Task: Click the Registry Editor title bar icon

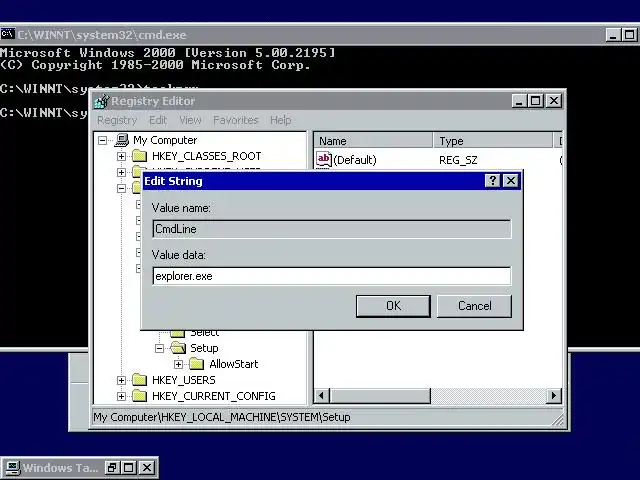Action: click(101, 101)
